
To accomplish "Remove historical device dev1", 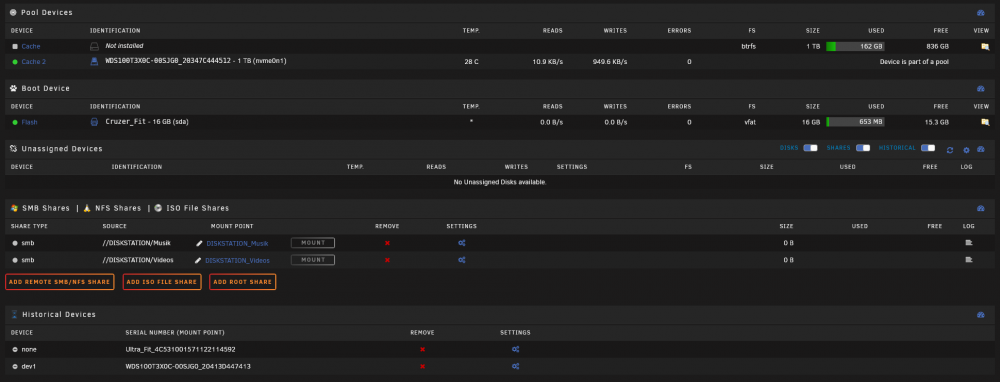I will (422, 366).
